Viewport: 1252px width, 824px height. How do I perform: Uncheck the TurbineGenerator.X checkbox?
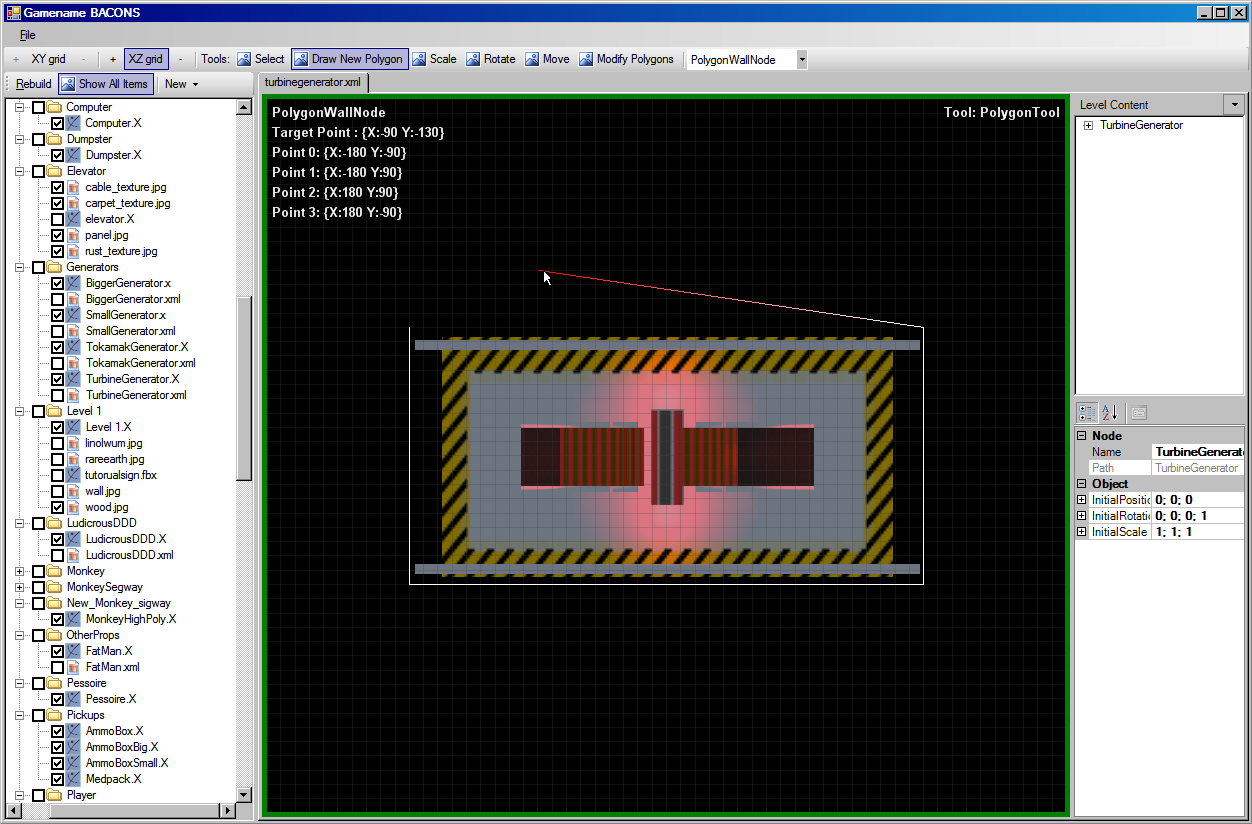57,379
